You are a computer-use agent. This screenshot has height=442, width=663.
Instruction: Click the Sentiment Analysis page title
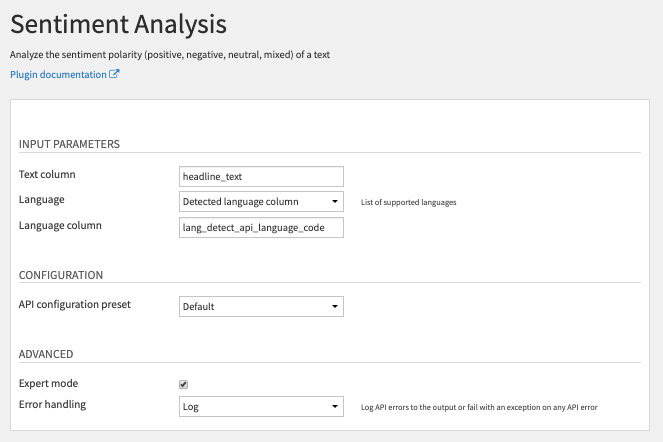[118, 24]
